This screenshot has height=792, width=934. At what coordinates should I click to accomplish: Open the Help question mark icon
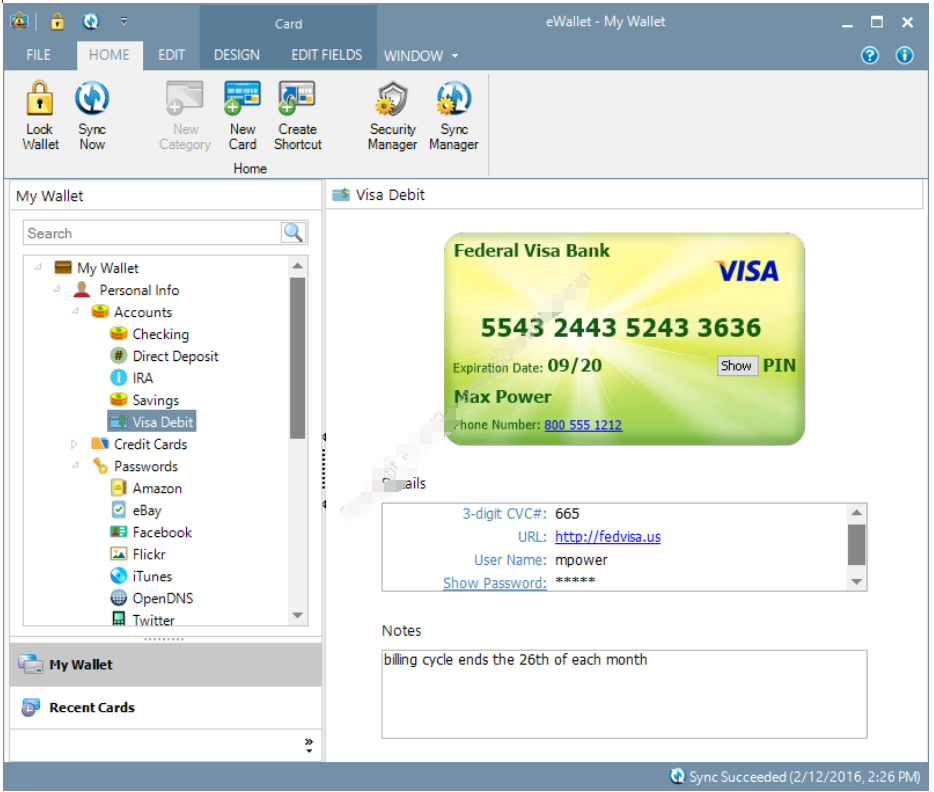pos(869,56)
